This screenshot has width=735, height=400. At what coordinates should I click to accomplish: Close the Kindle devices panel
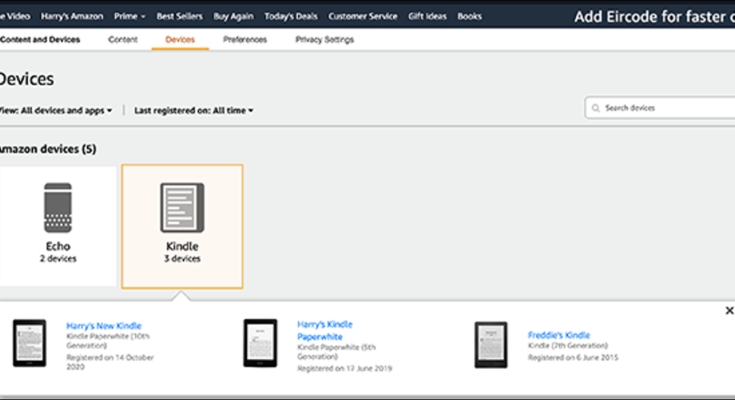click(x=728, y=312)
